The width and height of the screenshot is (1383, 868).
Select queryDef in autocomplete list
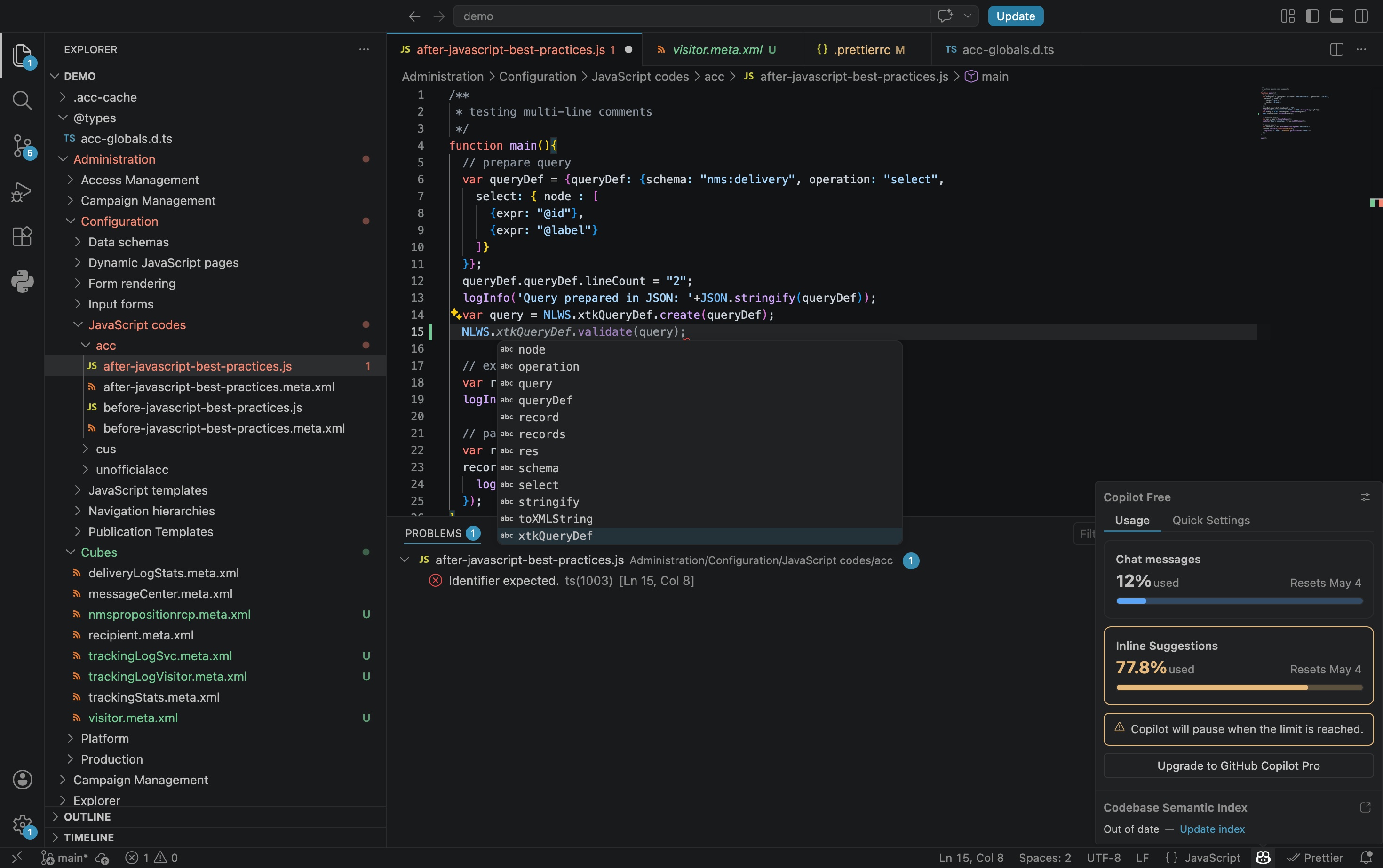point(699,400)
